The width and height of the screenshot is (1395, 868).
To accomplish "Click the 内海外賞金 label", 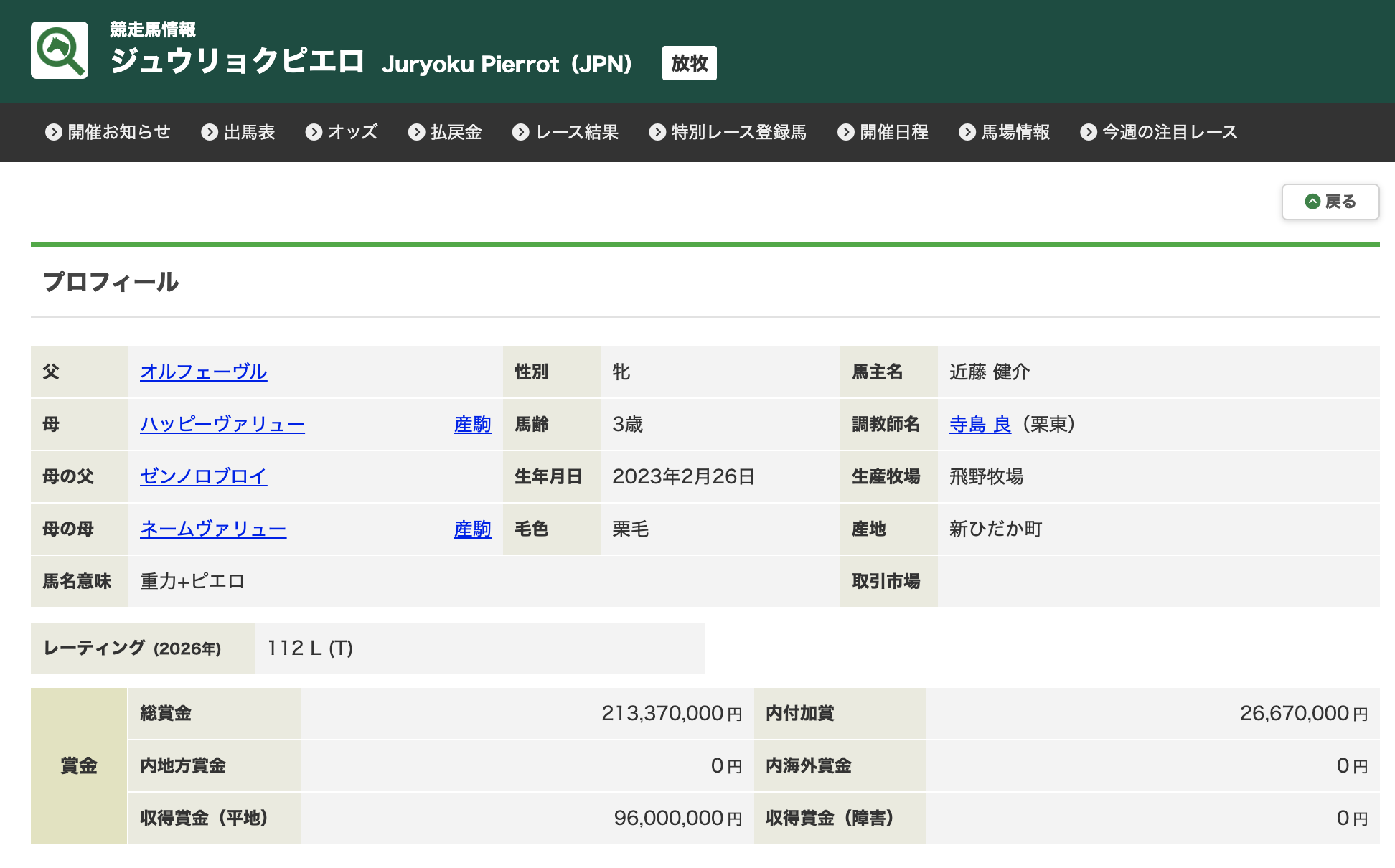I will [809, 765].
